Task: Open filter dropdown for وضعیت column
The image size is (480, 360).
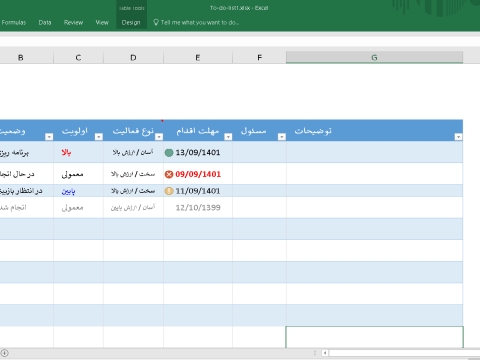Action: 49,137
